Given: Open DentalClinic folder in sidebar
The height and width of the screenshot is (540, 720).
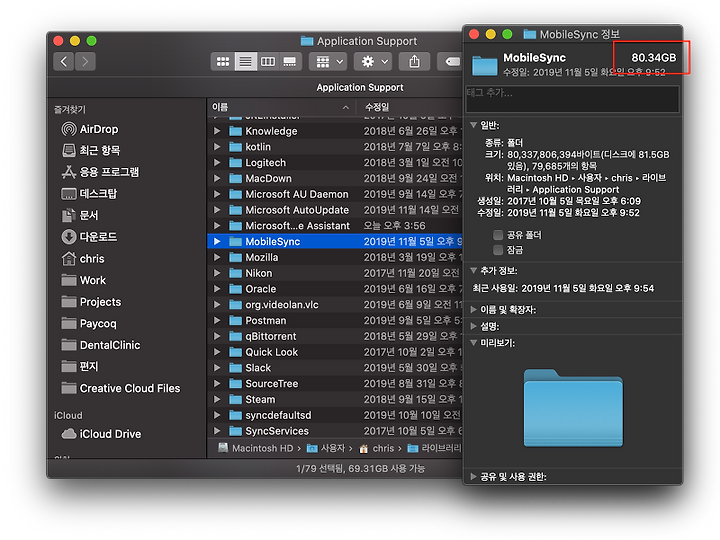Looking at the screenshot, I should 101,345.
